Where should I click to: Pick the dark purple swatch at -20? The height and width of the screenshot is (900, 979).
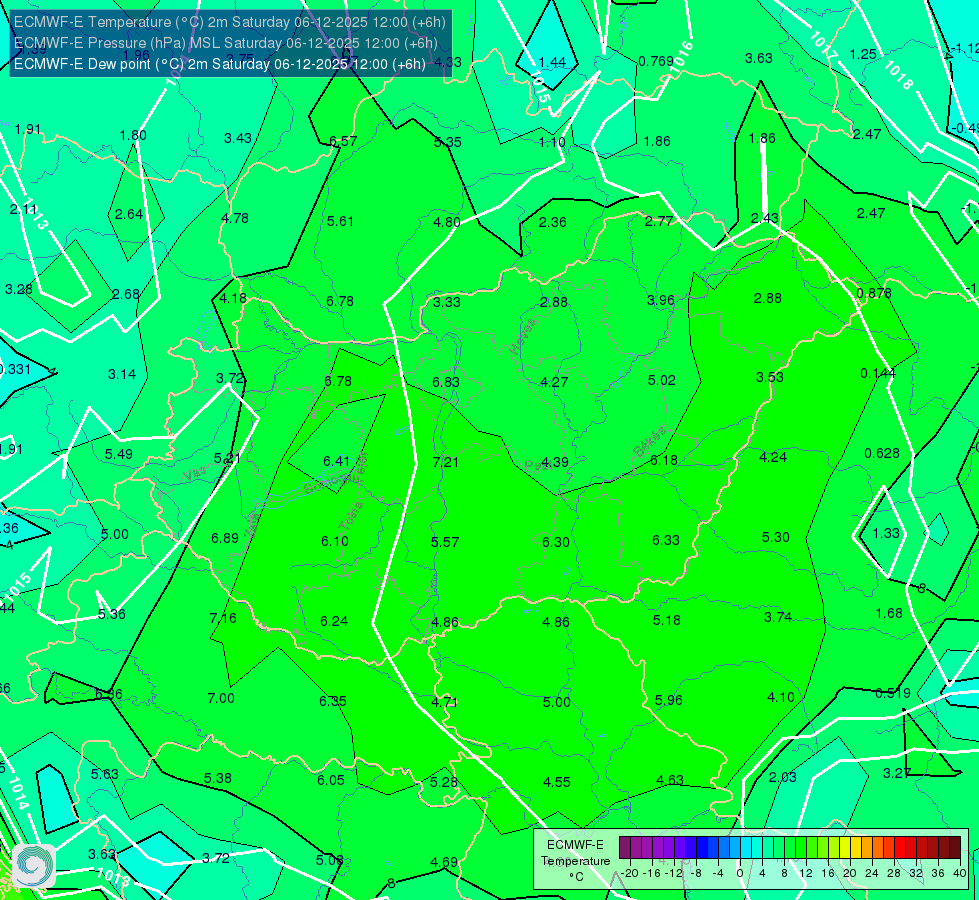[625, 848]
